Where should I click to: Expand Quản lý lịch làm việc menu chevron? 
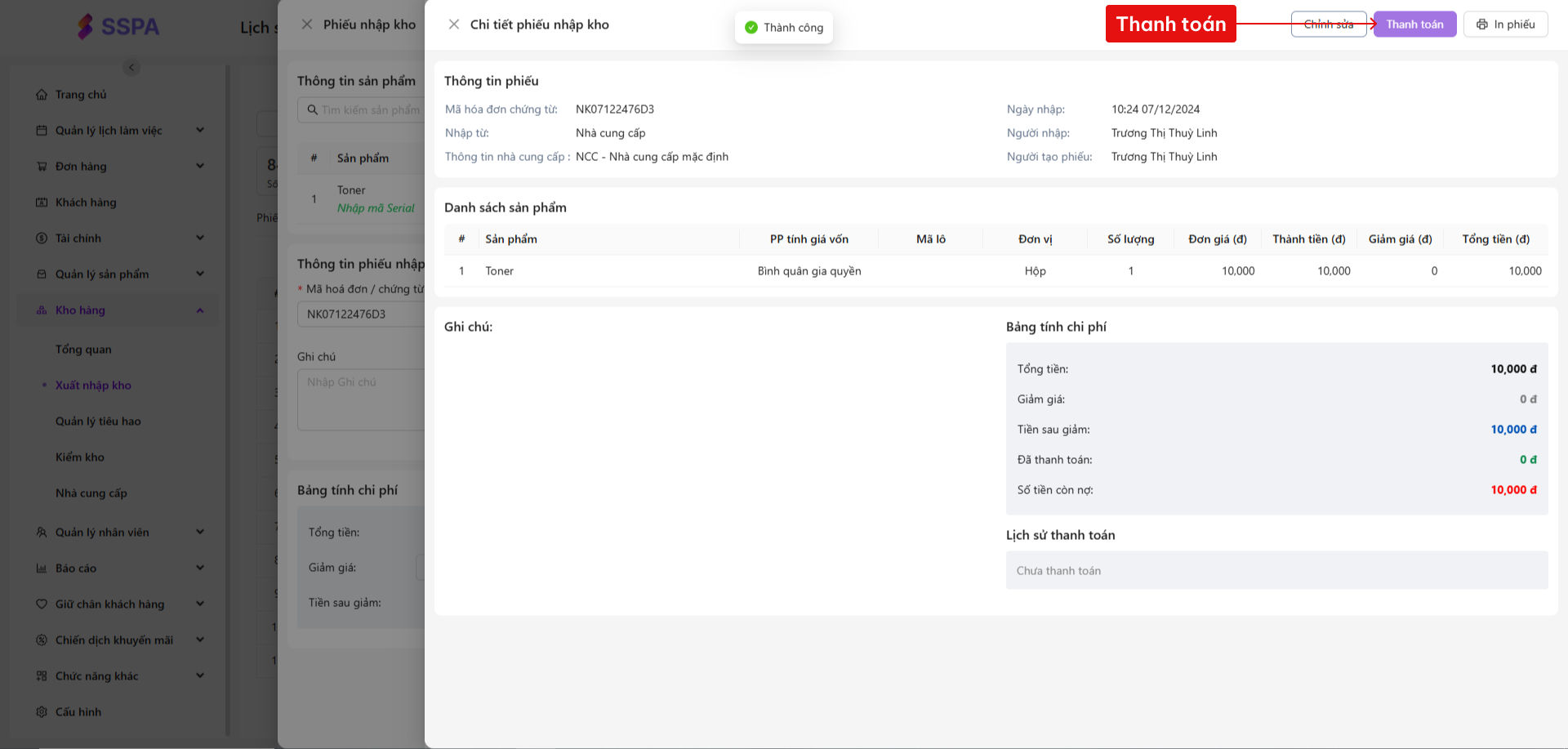[x=200, y=131]
